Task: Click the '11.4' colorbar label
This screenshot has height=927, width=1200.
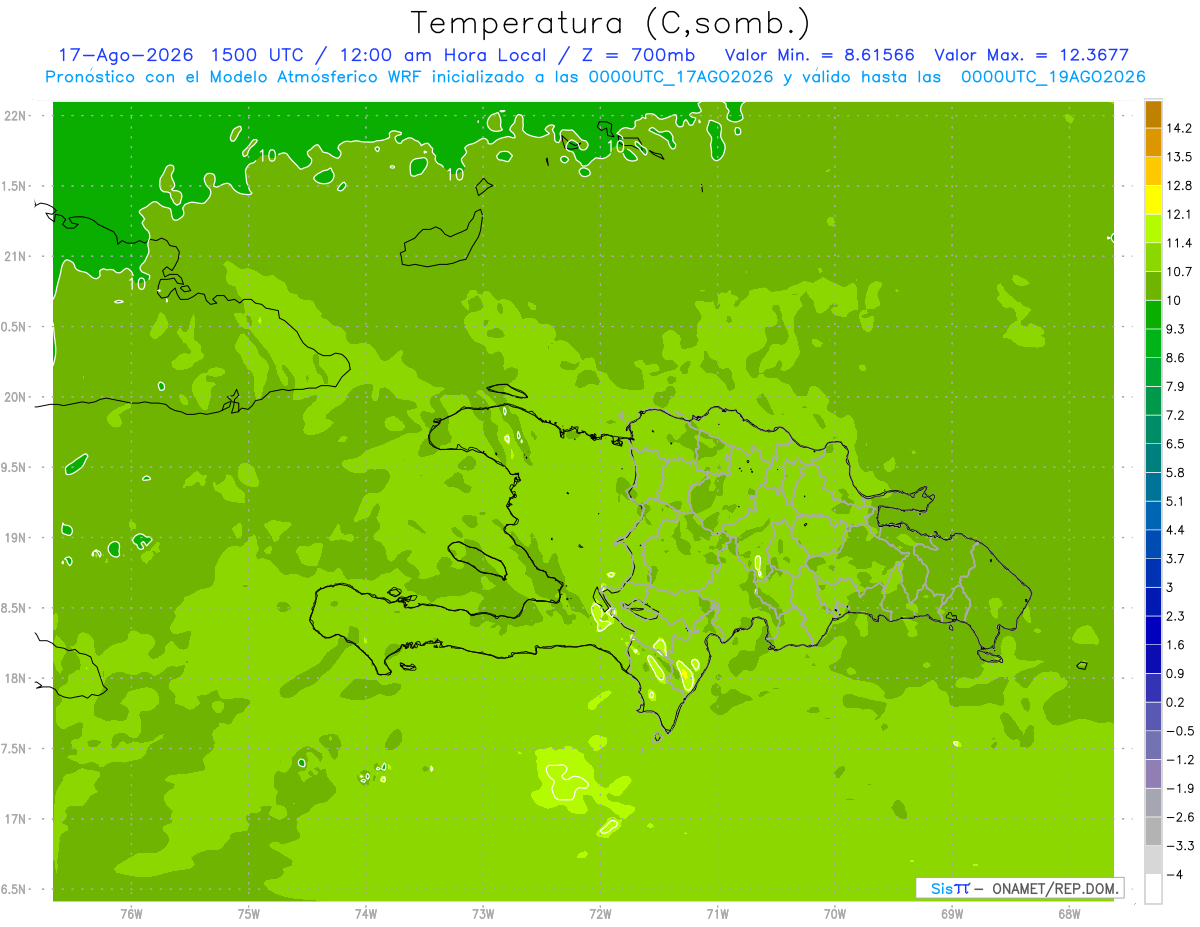Action: pyautogui.click(x=1181, y=243)
